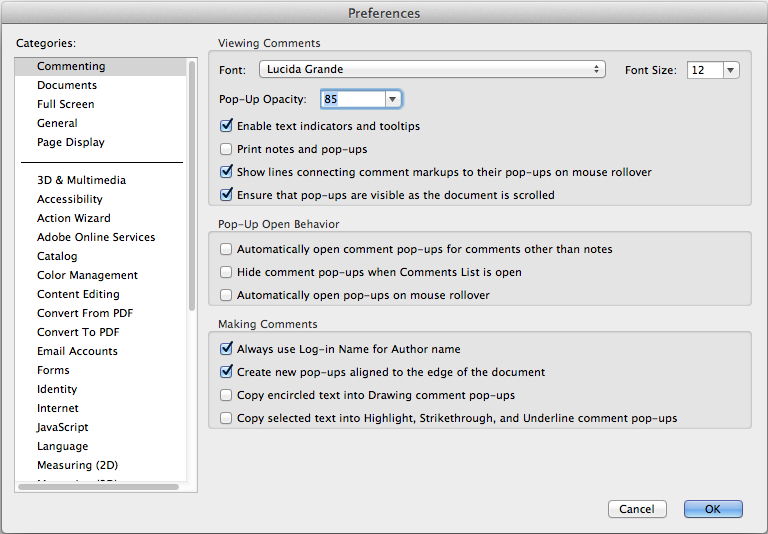Toggle Print notes and pop-ups
This screenshot has height=534, width=768.
tap(226, 149)
